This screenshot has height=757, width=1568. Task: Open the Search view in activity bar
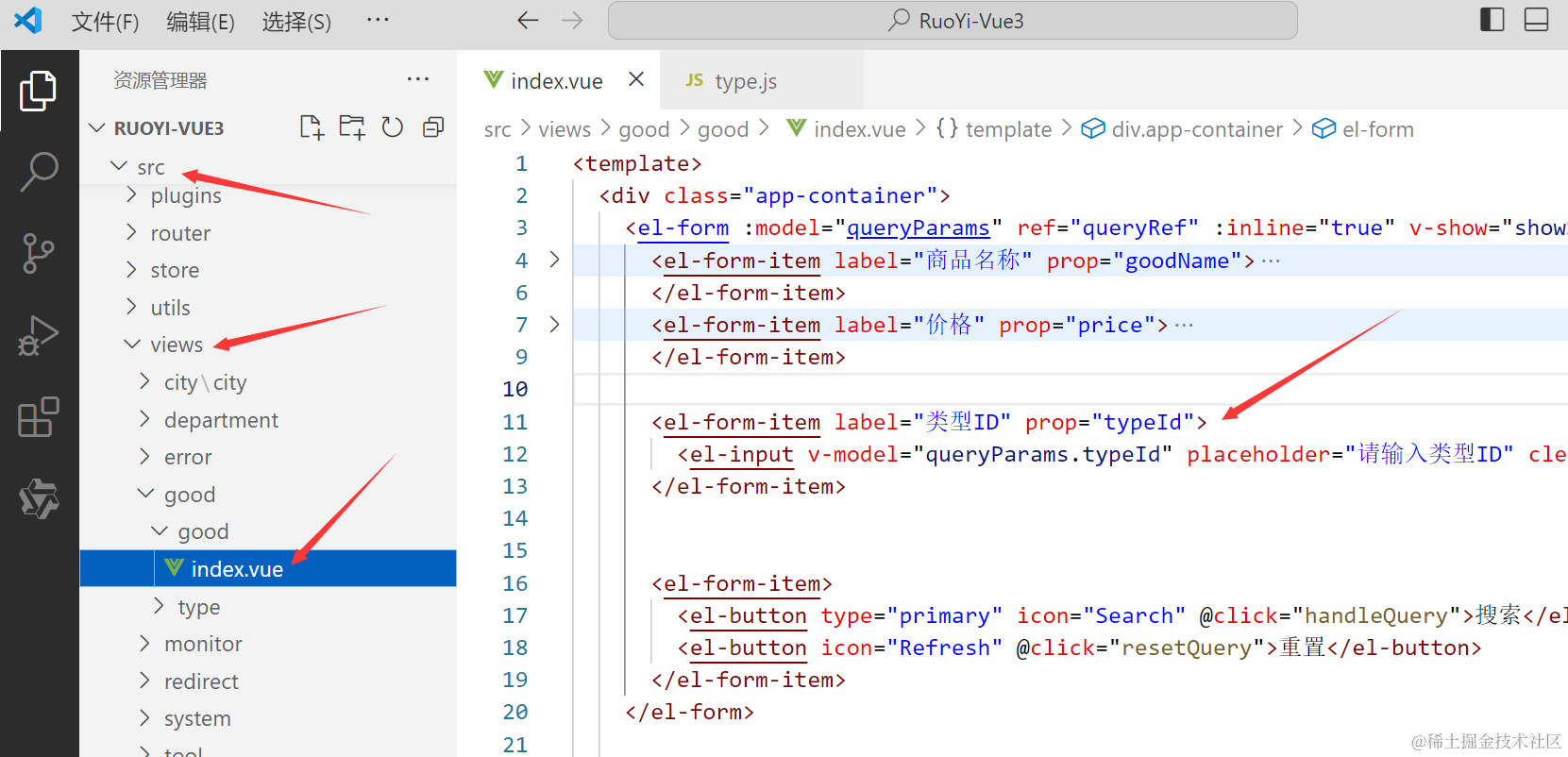point(39,172)
